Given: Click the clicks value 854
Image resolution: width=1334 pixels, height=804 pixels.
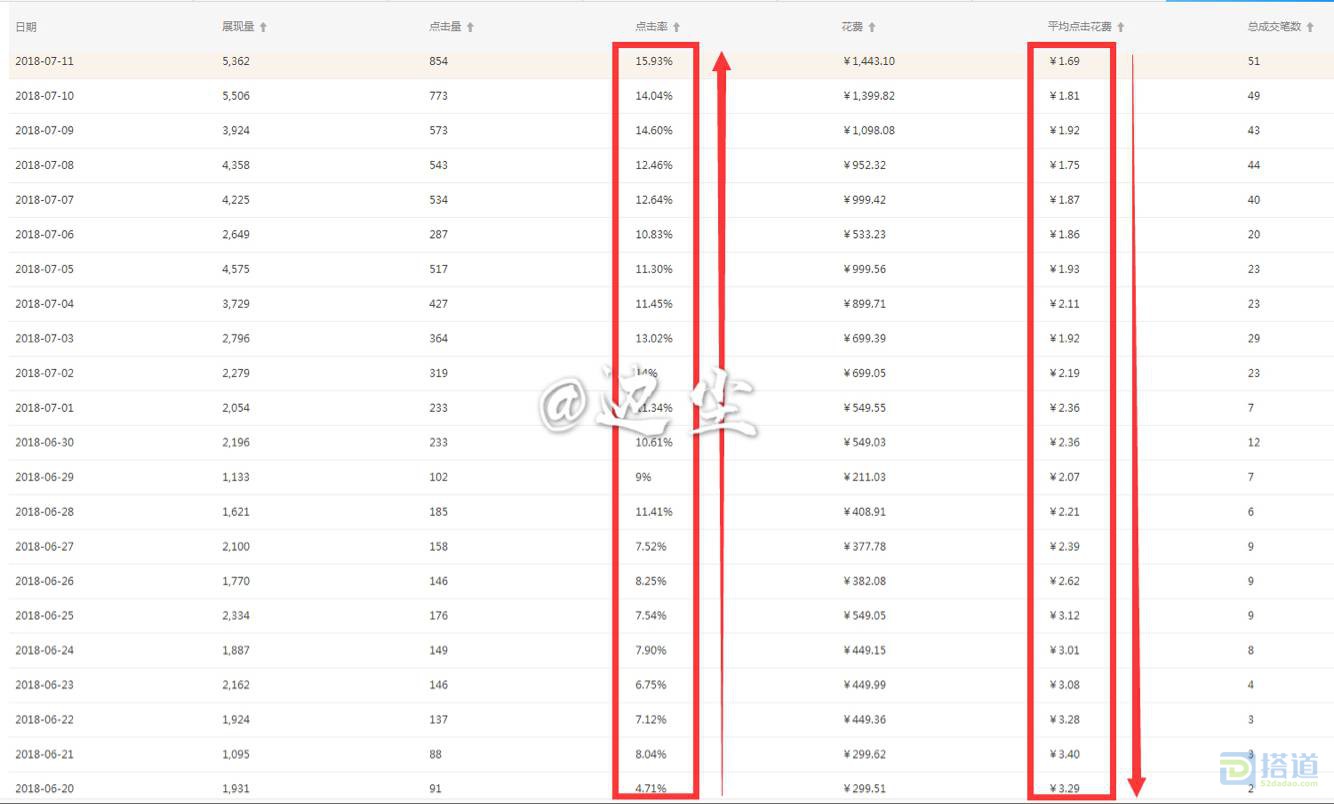Looking at the screenshot, I should 438,61.
